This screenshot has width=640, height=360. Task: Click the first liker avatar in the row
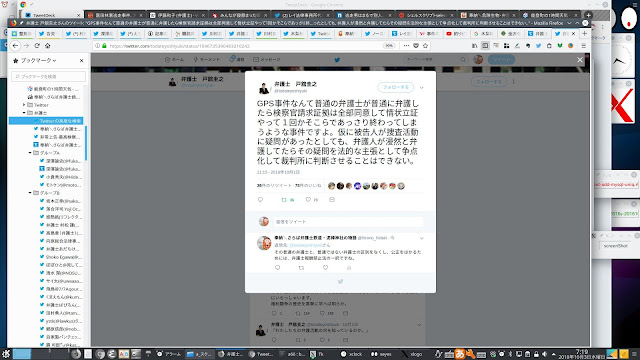point(331,186)
